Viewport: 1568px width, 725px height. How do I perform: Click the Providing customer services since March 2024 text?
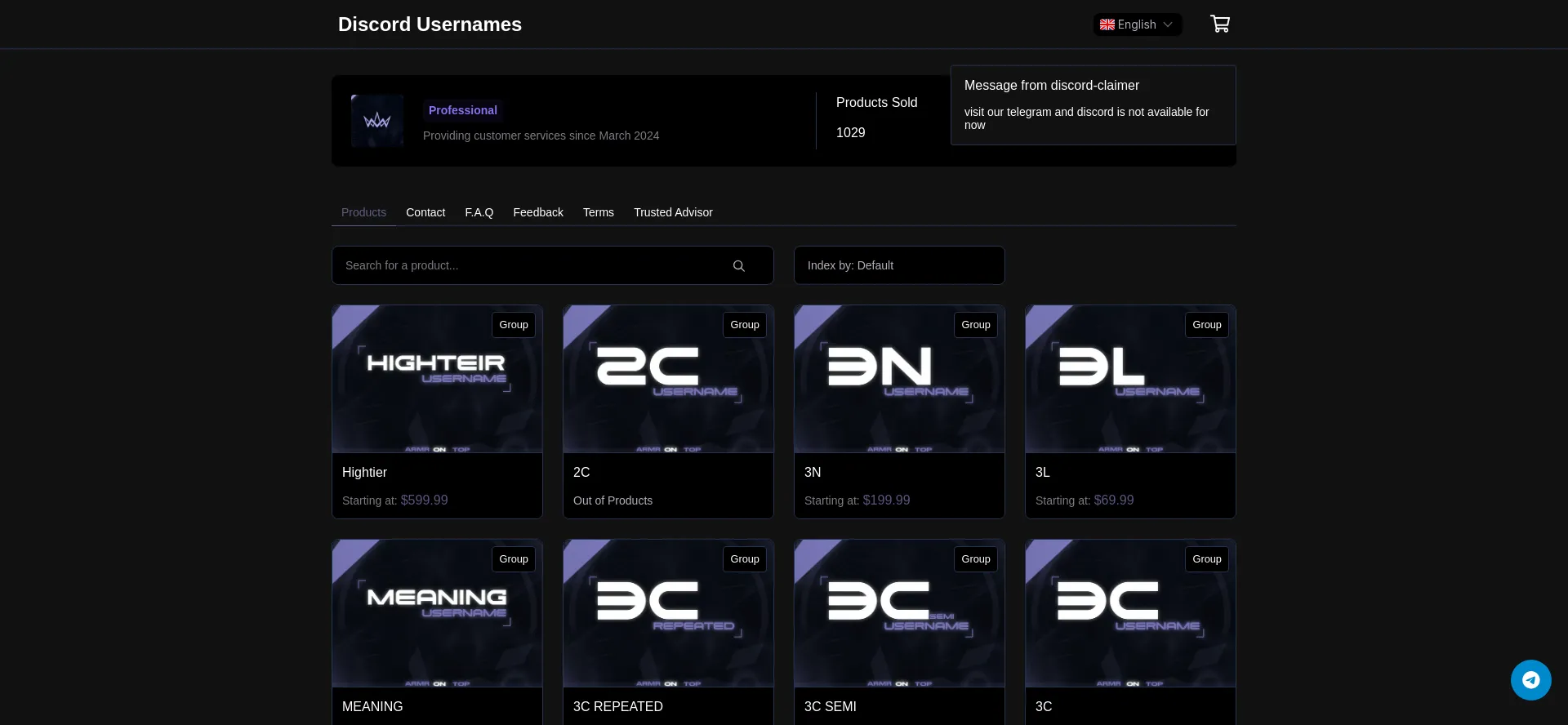(x=541, y=136)
